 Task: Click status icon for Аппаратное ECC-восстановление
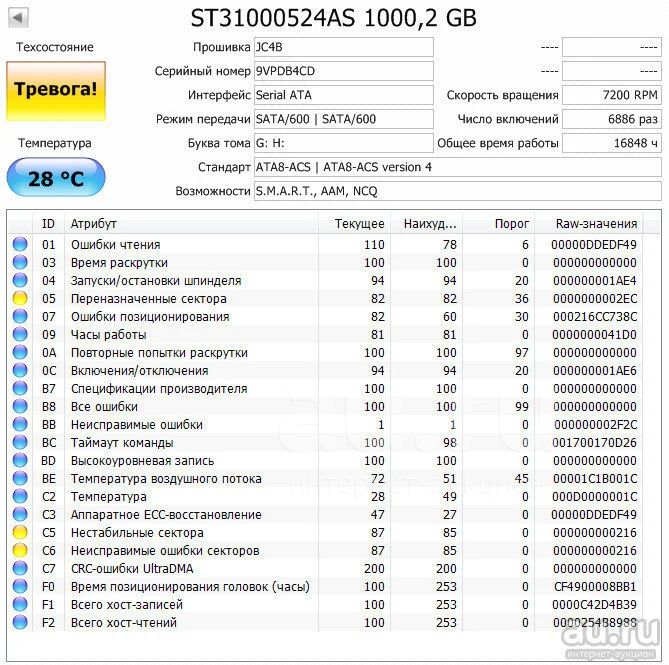[x=20, y=514]
